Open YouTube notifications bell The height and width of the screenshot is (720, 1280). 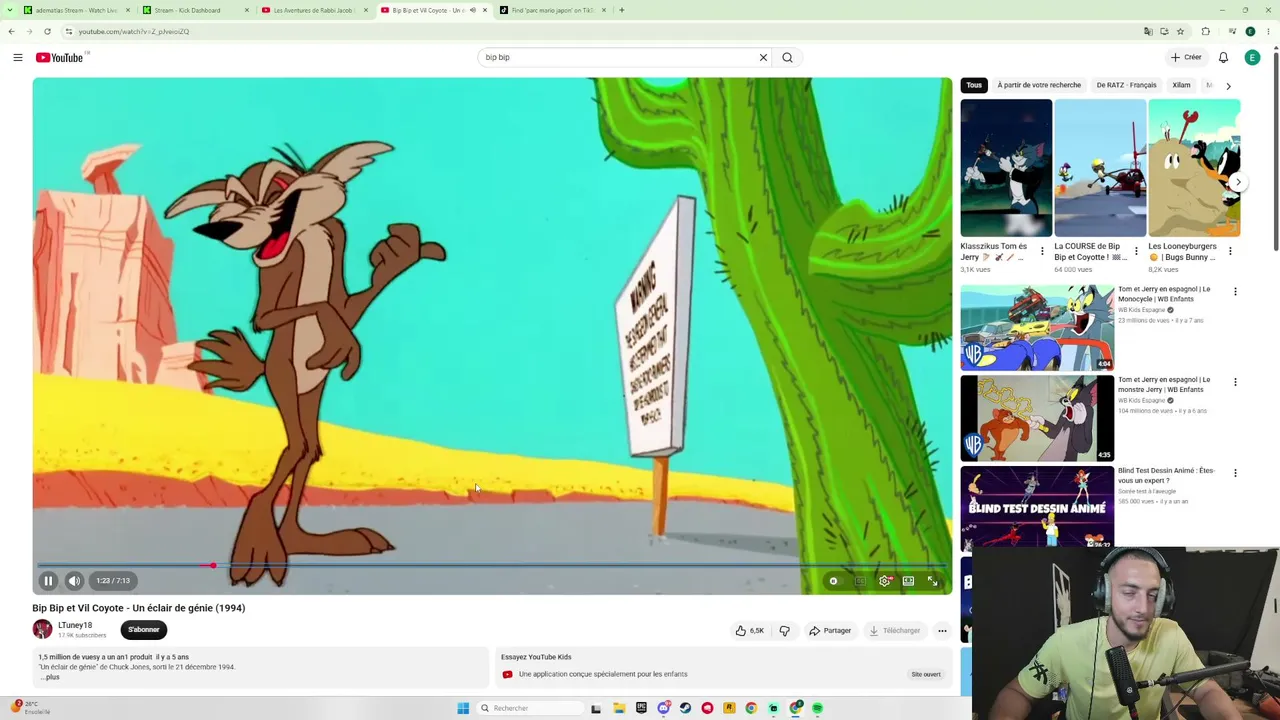(1223, 58)
